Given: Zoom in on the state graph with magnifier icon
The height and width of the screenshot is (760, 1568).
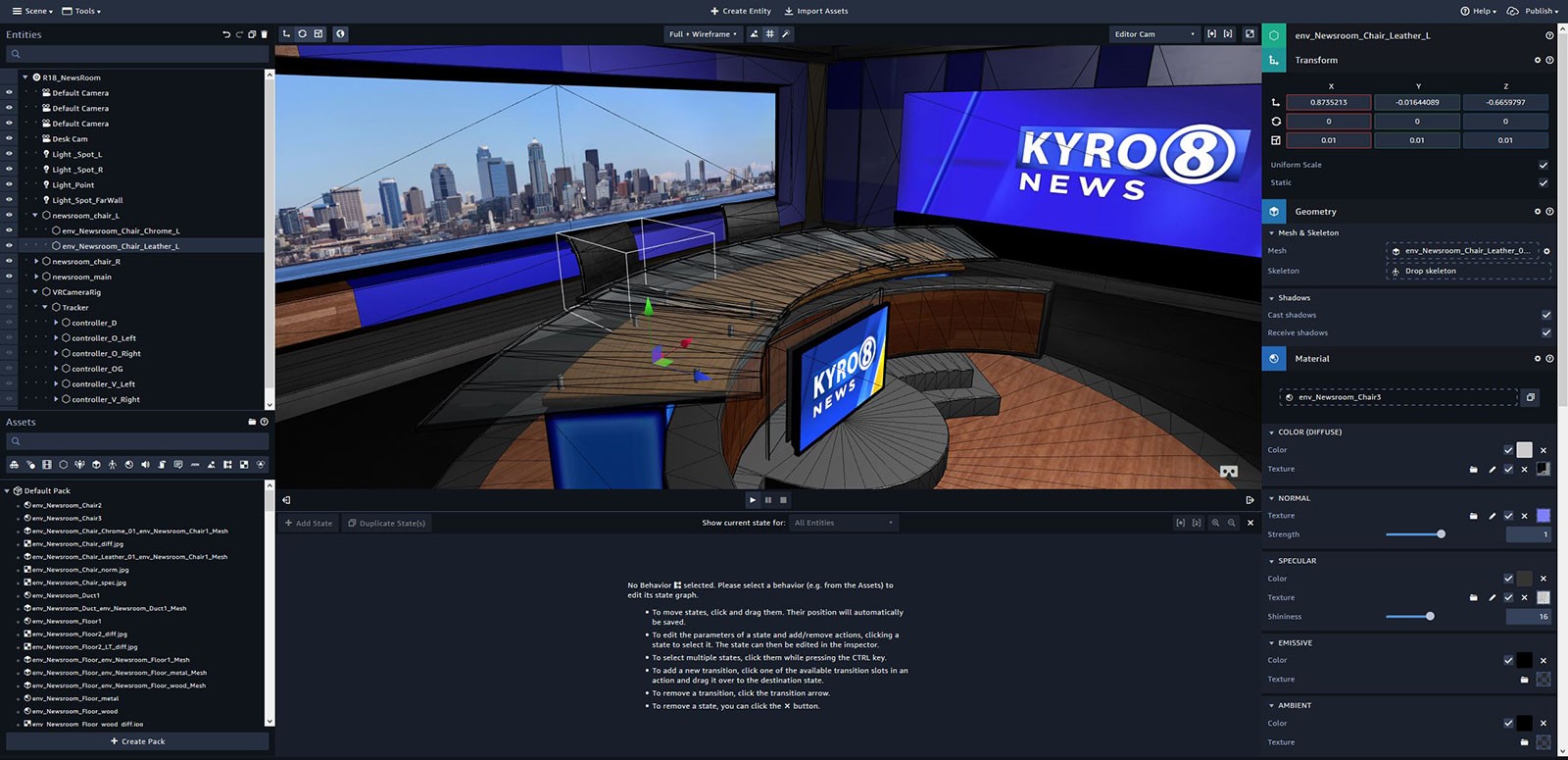Looking at the screenshot, I should coord(1215,523).
